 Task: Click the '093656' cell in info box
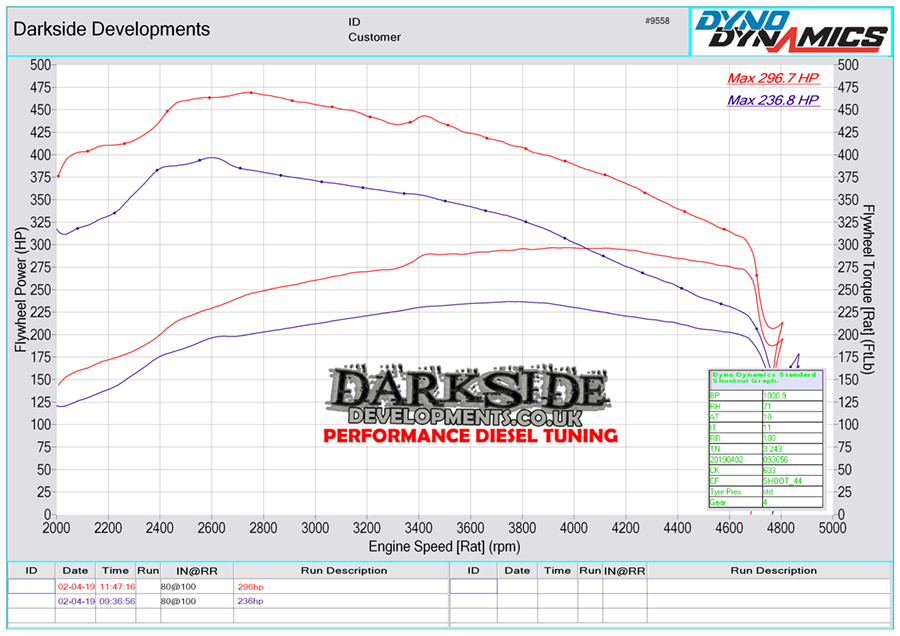pyautogui.click(x=775, y=460)
